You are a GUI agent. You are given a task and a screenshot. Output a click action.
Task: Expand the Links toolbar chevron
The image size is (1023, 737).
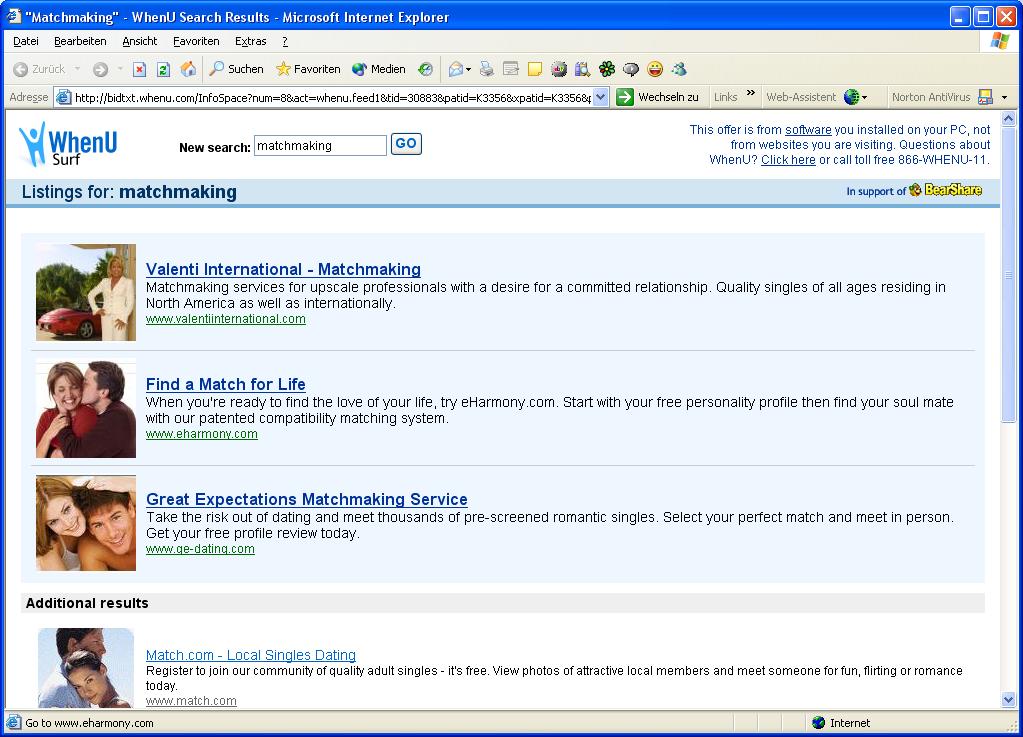(751, 93)
